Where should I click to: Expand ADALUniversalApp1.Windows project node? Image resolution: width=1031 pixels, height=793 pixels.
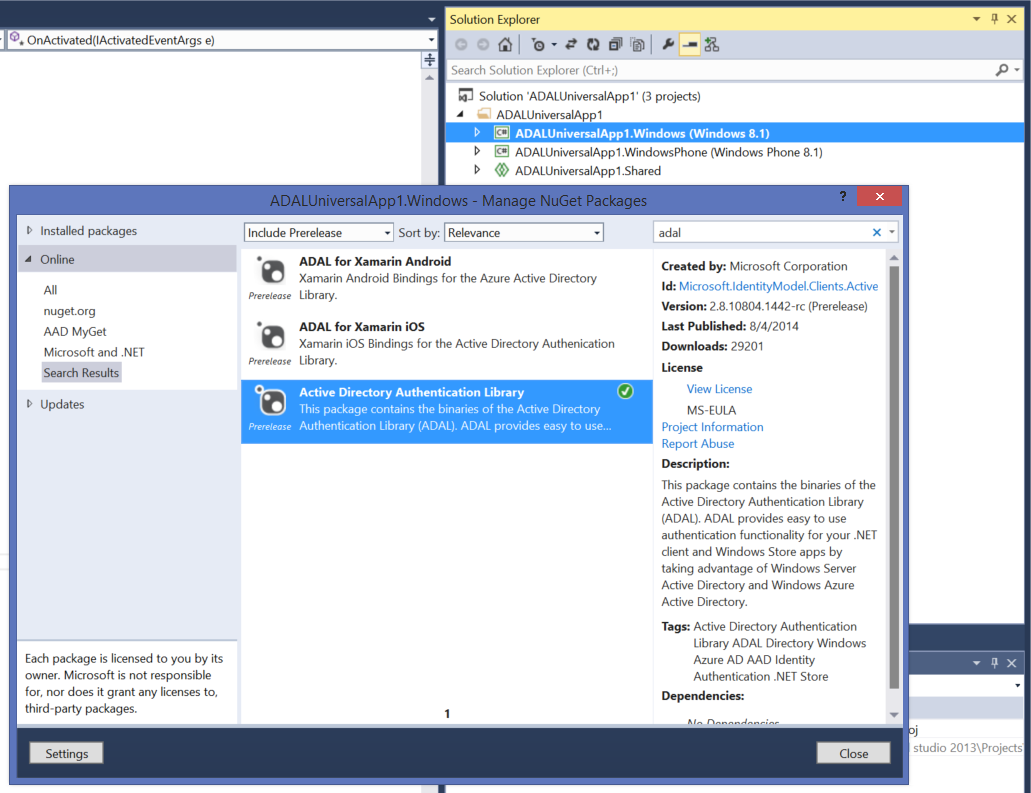click(477, 133)
